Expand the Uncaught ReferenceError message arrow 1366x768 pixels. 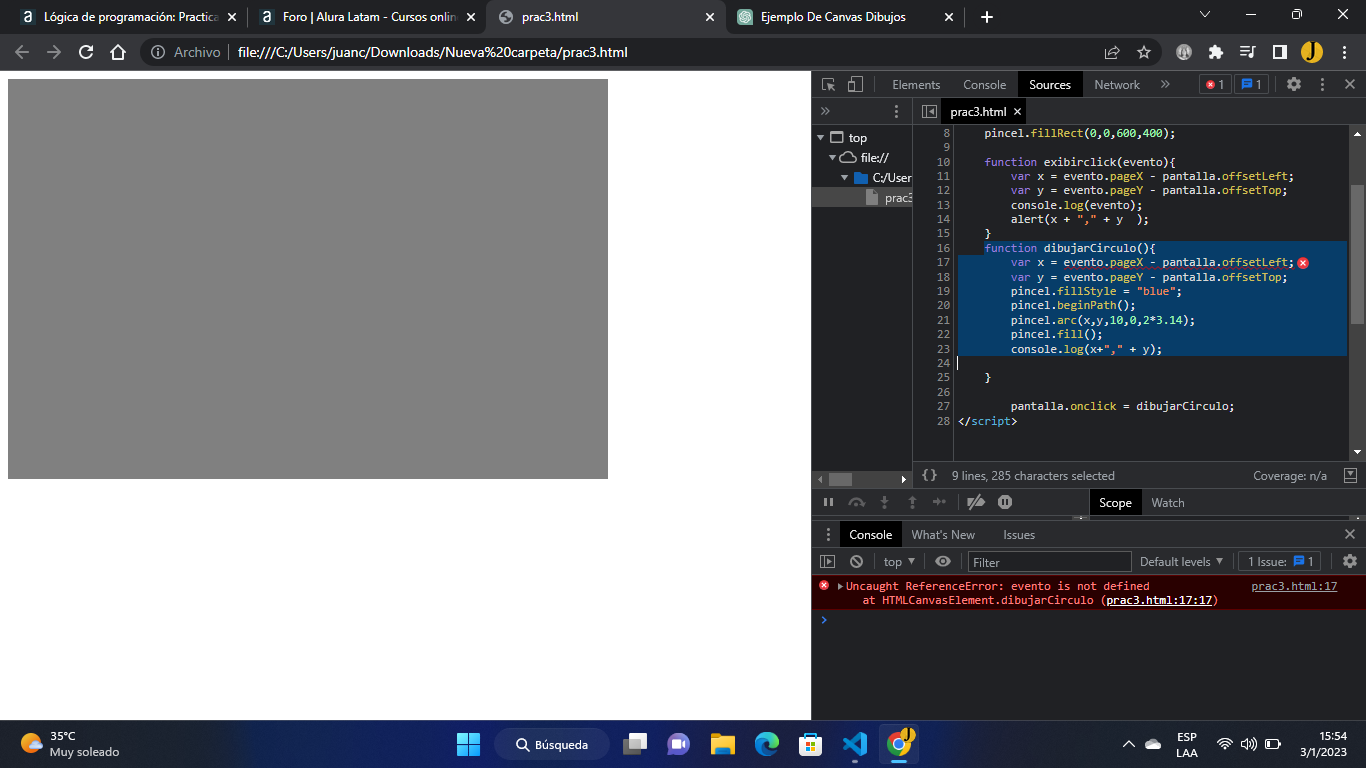click(x=841, y=586)
